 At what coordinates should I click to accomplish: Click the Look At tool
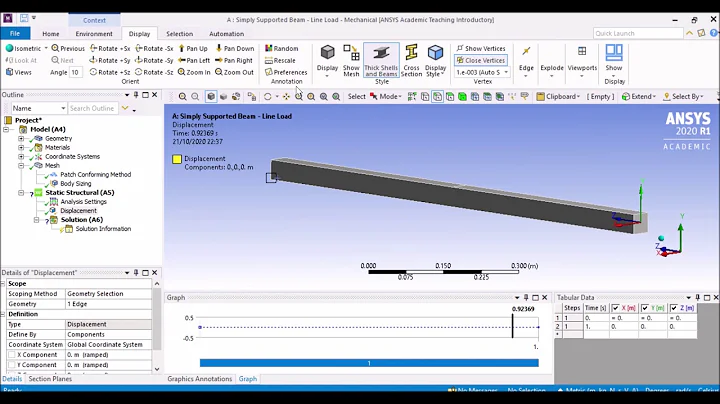(x=21, y=60)
